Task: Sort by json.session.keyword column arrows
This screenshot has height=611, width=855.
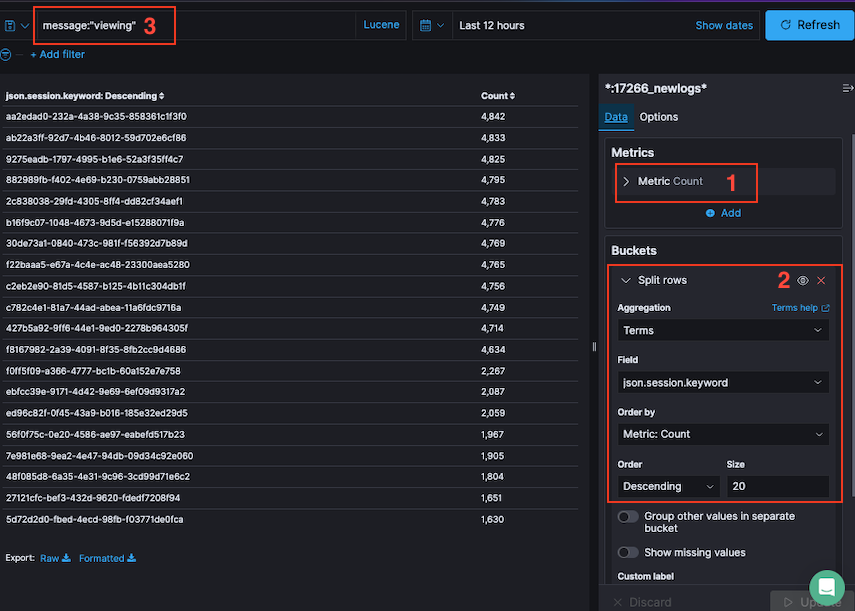Action: [x=161, y=96]
